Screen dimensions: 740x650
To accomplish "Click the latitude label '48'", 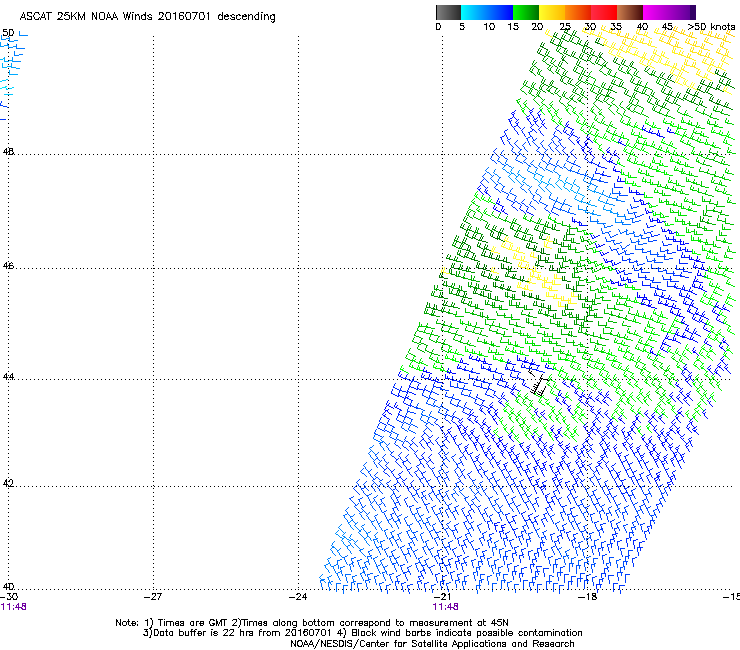I will (x=8, y=152).
